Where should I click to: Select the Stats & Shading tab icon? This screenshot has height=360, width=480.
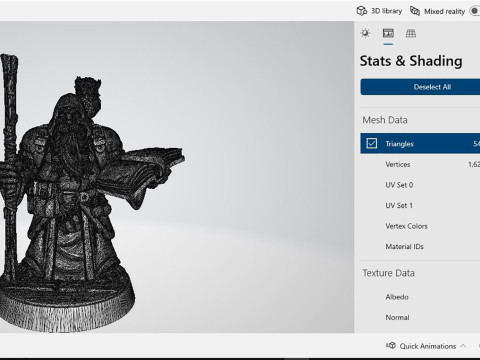point(388,33)
